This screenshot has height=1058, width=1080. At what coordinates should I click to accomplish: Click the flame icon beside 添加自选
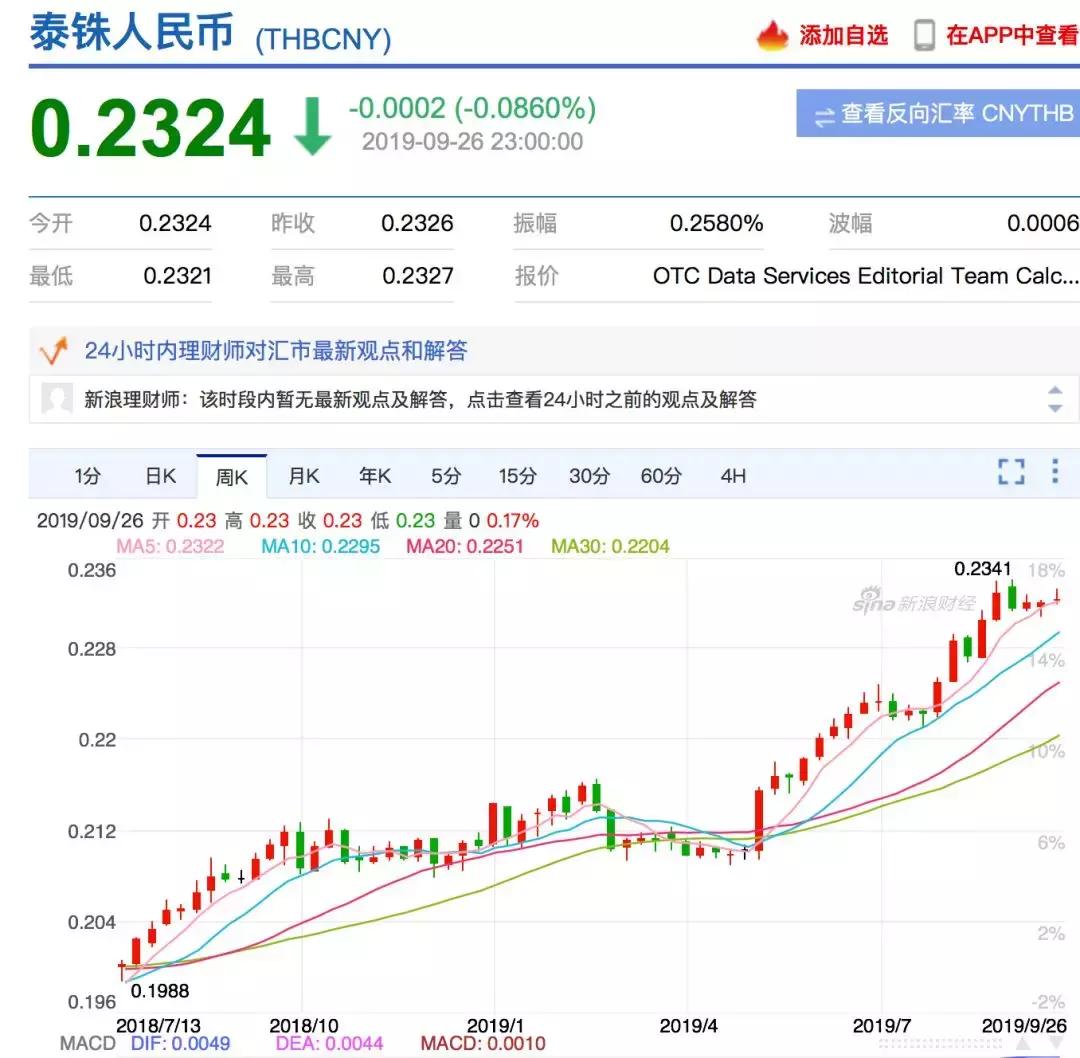pyautogui.click(x=770, y=36)
